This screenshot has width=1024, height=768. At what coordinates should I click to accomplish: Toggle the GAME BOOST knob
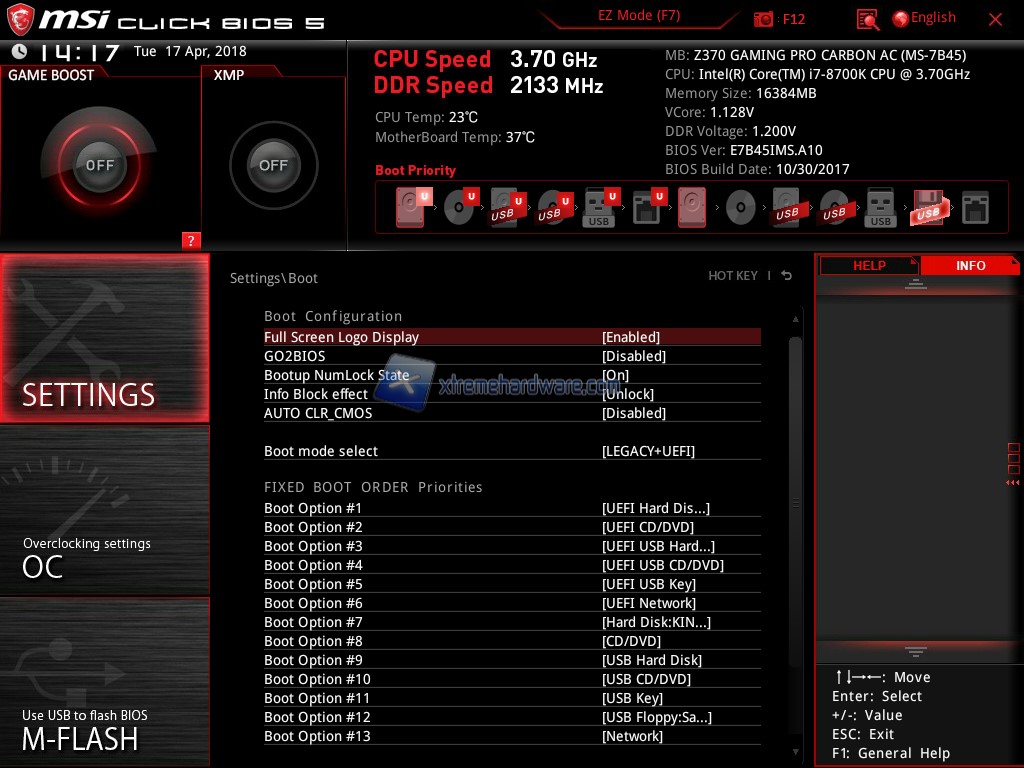coord(100,165)
